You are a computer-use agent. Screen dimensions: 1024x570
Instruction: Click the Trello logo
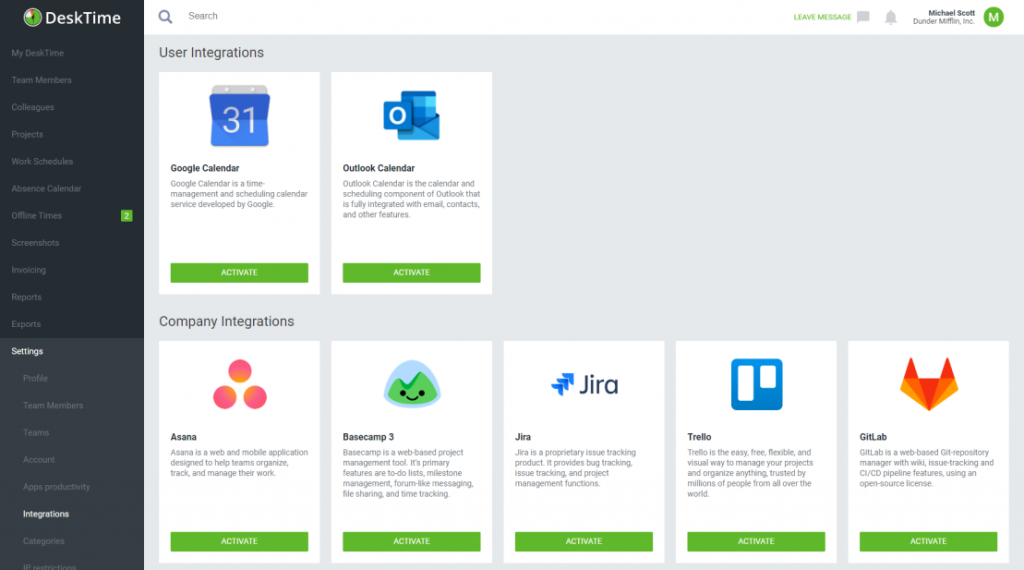pyautogui.click(x=756, y=385)
